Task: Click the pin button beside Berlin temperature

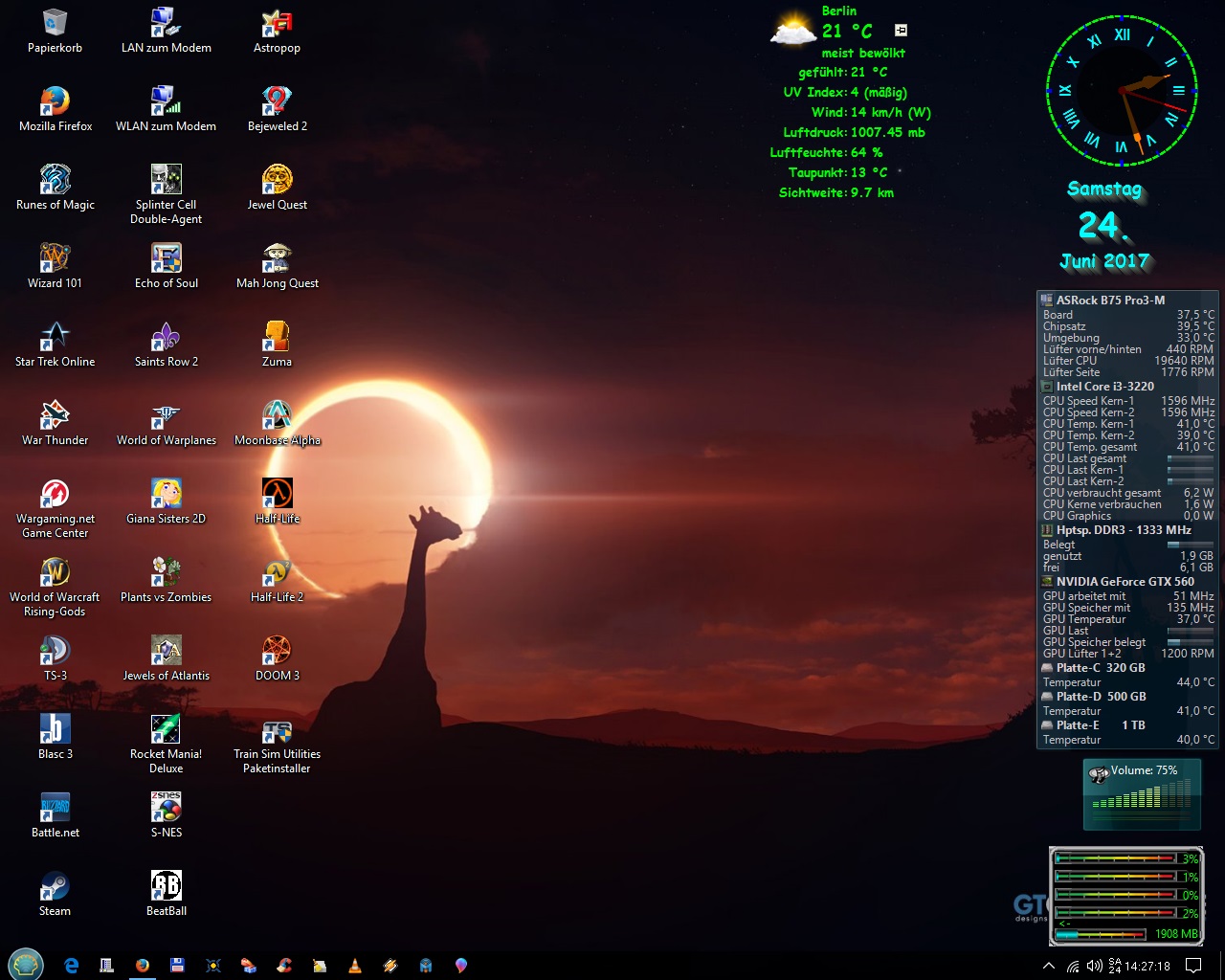Action: coord(901,31)
